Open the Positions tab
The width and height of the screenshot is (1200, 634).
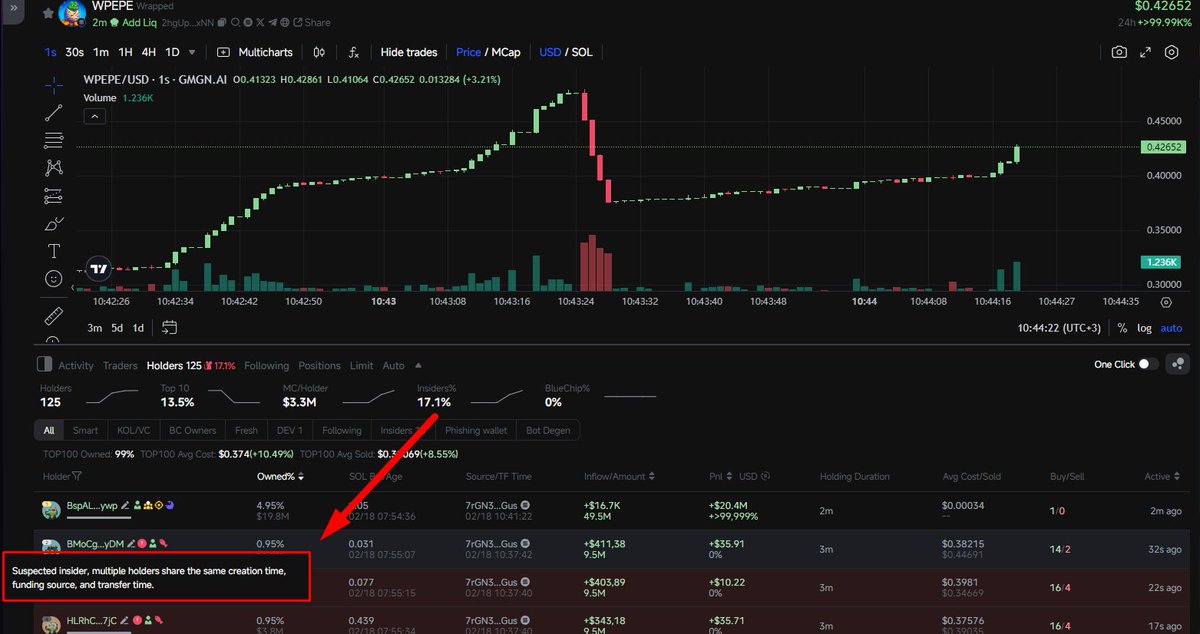click(x=320, y=365)
